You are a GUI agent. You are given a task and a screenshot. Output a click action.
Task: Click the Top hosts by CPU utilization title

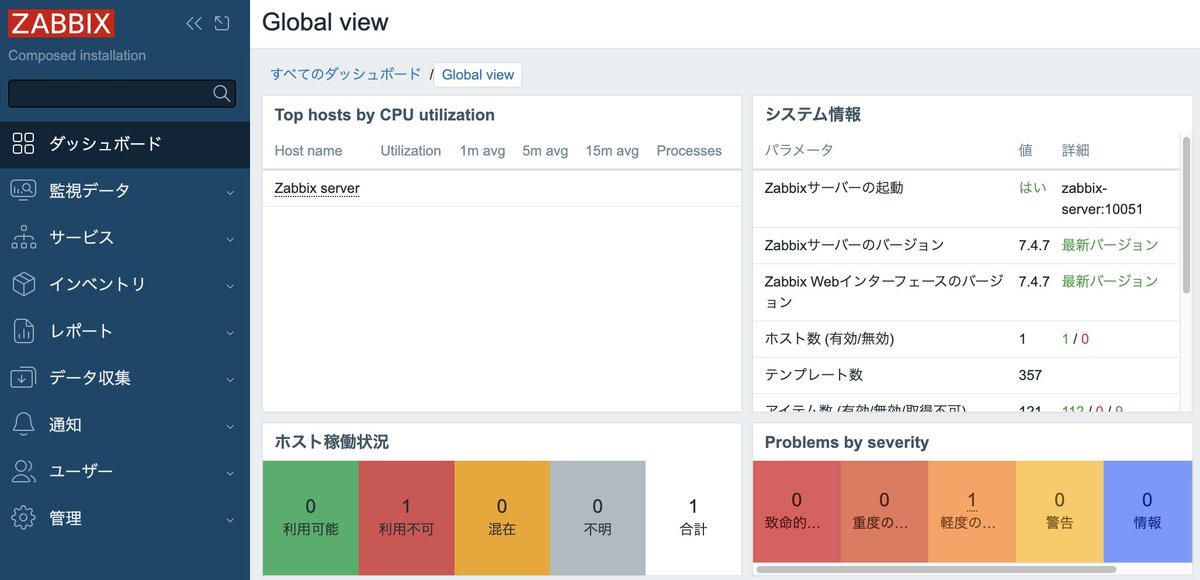pos(385,115)
